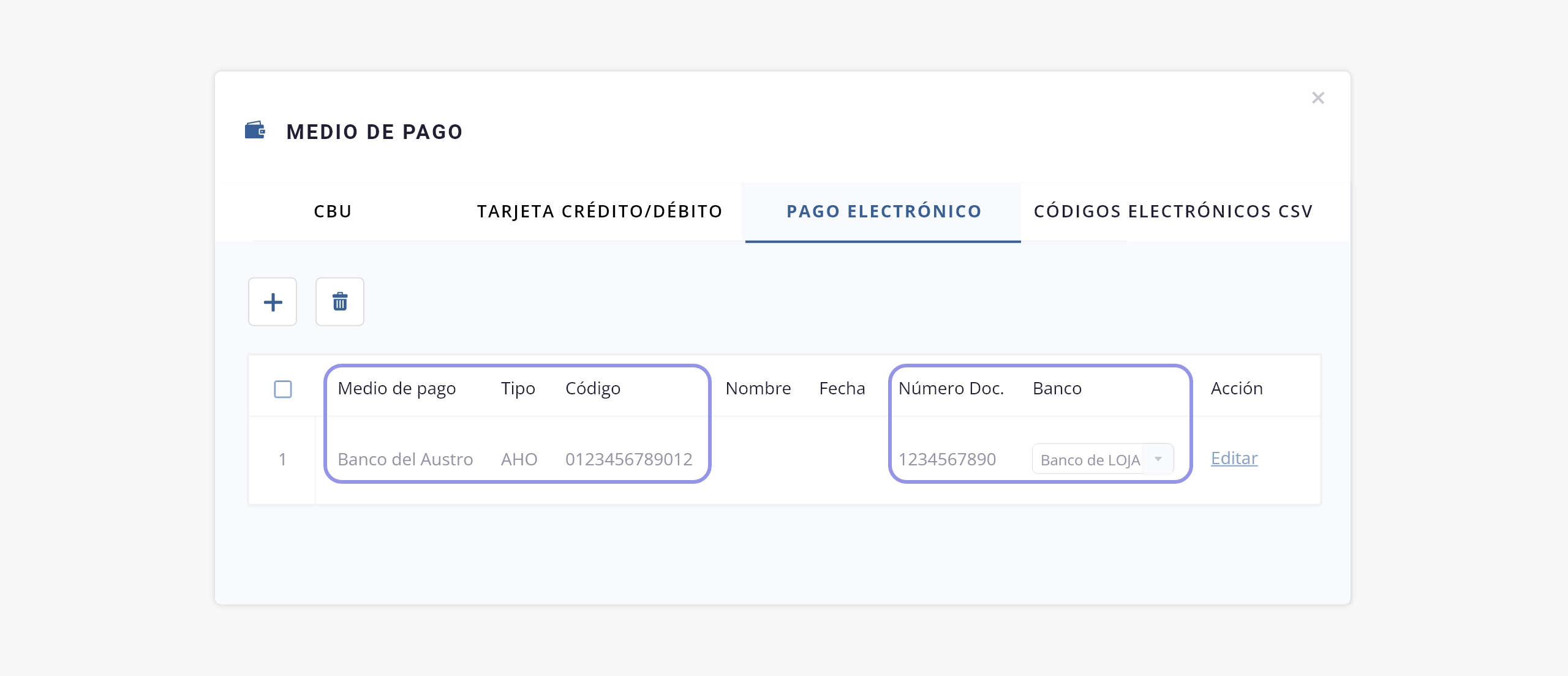This screenshot has height=676, width=1568.
Task: Open the Tarjeta Crédito/Débito tab
Action: pyautogui.click(x=600, y=211)
